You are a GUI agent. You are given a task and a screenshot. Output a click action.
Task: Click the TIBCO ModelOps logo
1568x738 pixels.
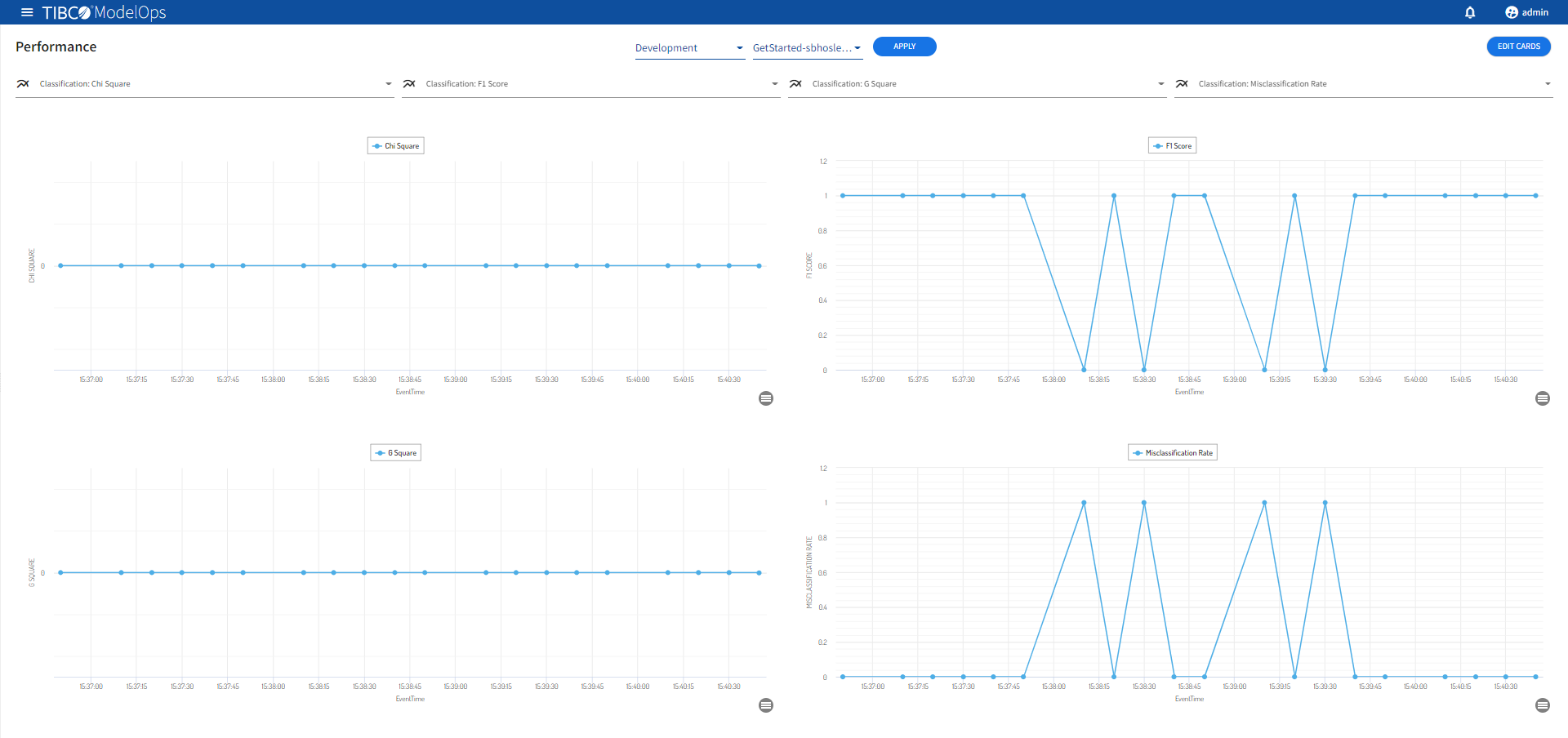click(x=105, y=12)
